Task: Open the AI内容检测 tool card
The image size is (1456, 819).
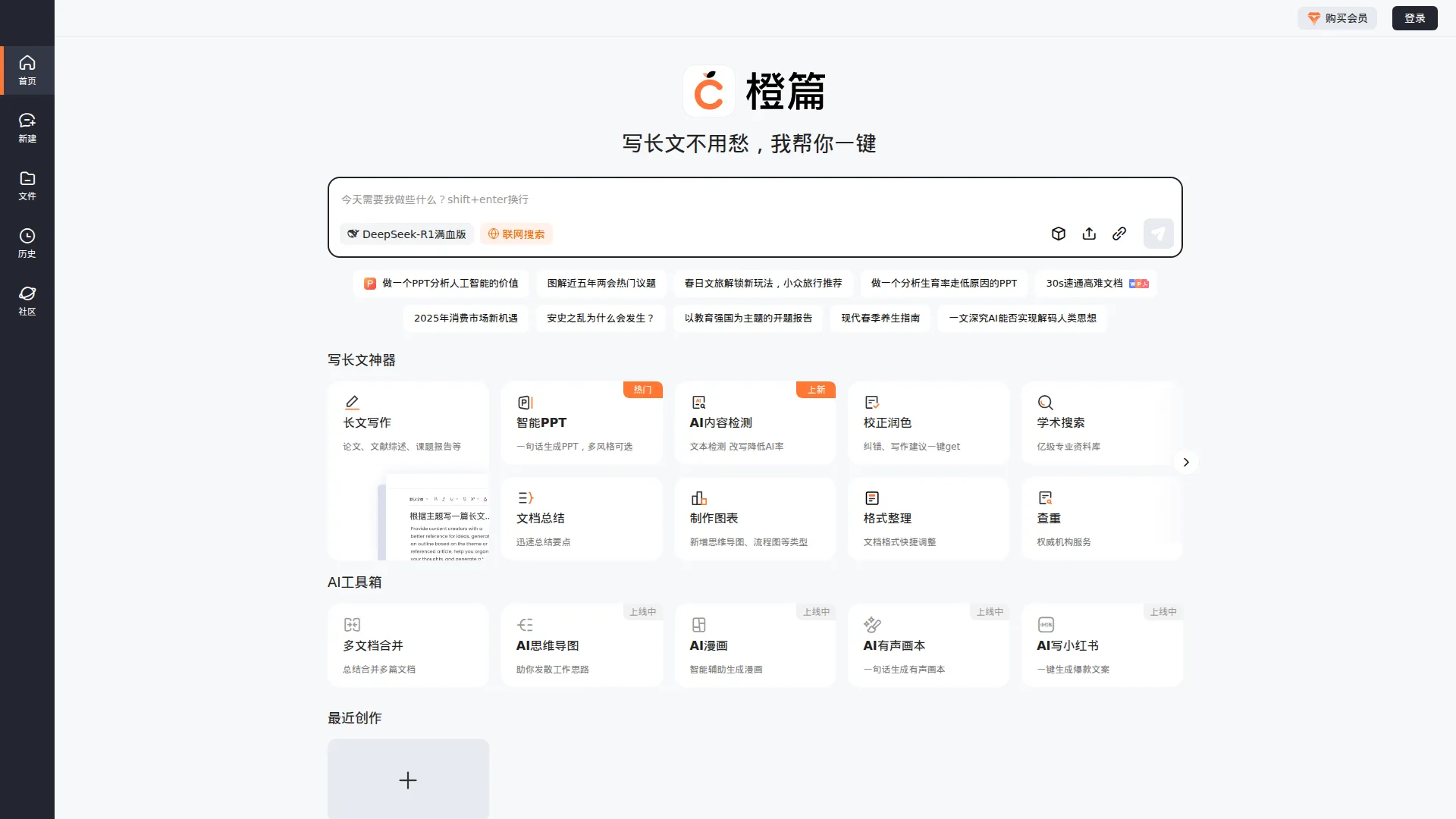Action: point(755,422)
